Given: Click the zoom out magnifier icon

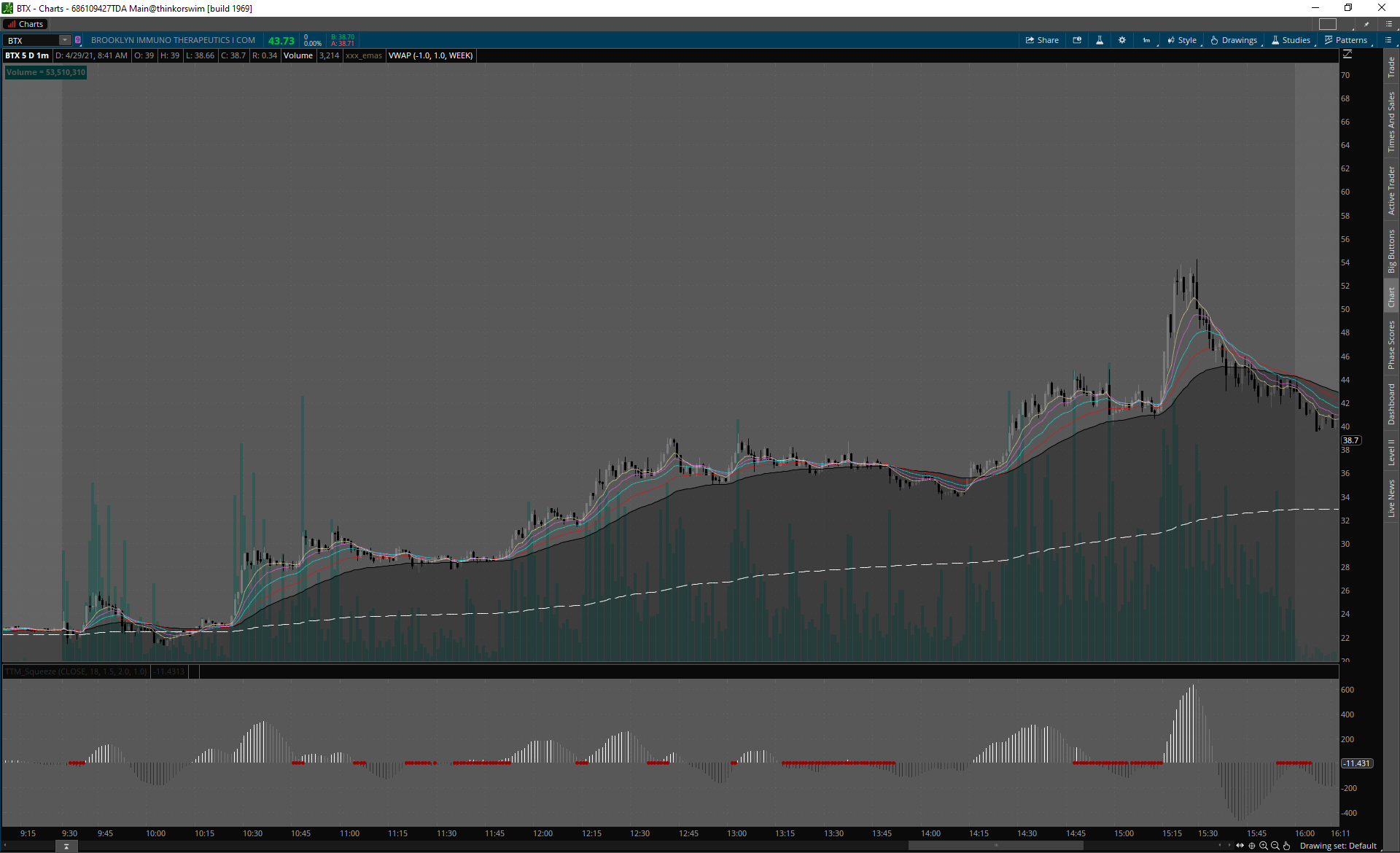Looking at the screenshot, I should click(1275, 846).
